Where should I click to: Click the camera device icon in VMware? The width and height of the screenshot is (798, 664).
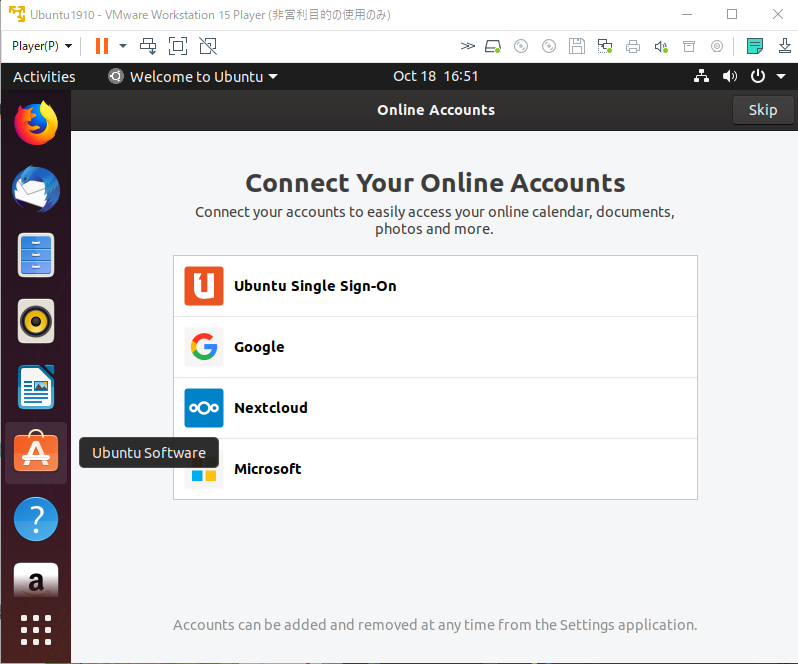(717, 47)
